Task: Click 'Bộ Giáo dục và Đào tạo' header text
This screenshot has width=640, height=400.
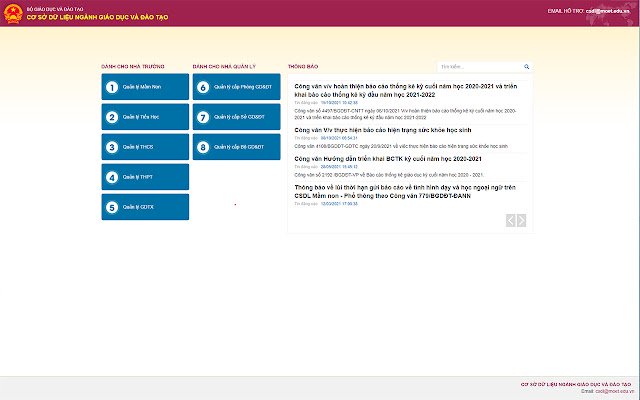Action: (55, 9)
